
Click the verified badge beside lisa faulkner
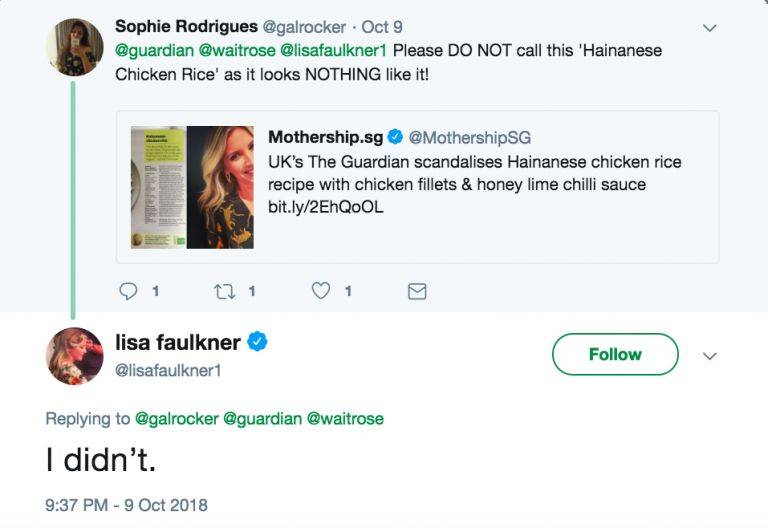pyautogui.click(x=257, y=342)
